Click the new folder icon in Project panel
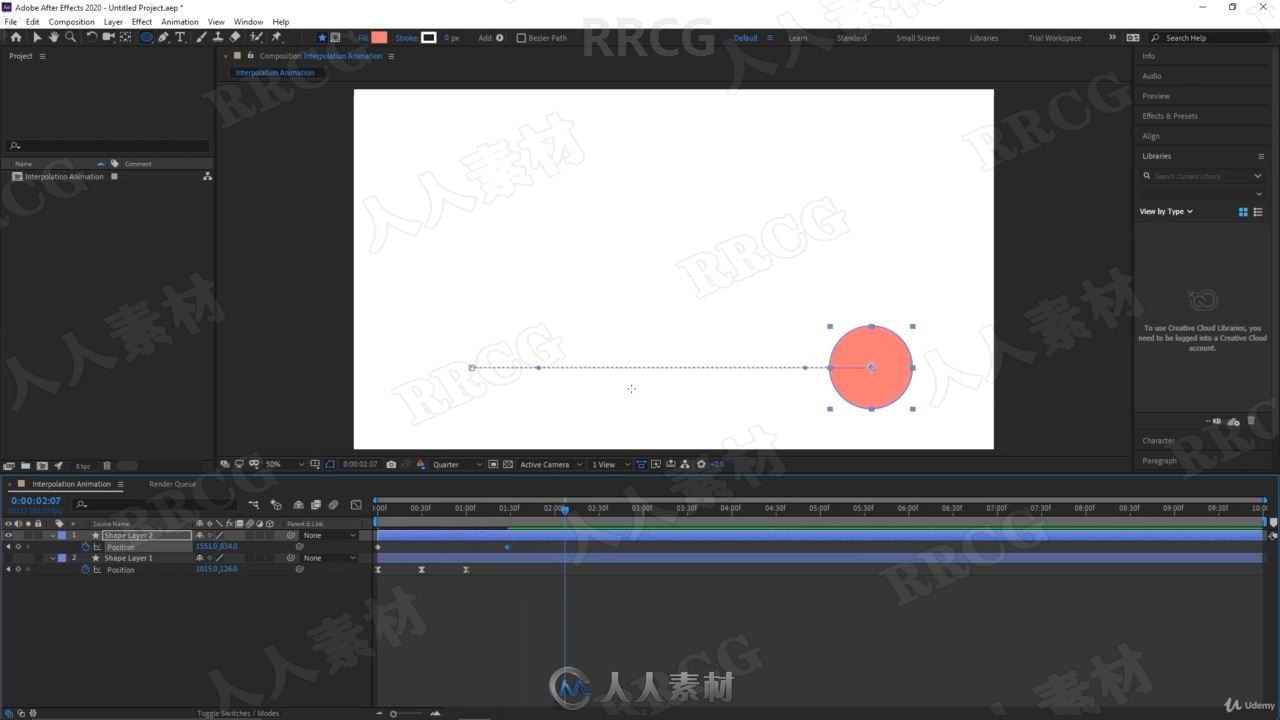Viewport: 1280px width, 720px height. tap(24, 466)
